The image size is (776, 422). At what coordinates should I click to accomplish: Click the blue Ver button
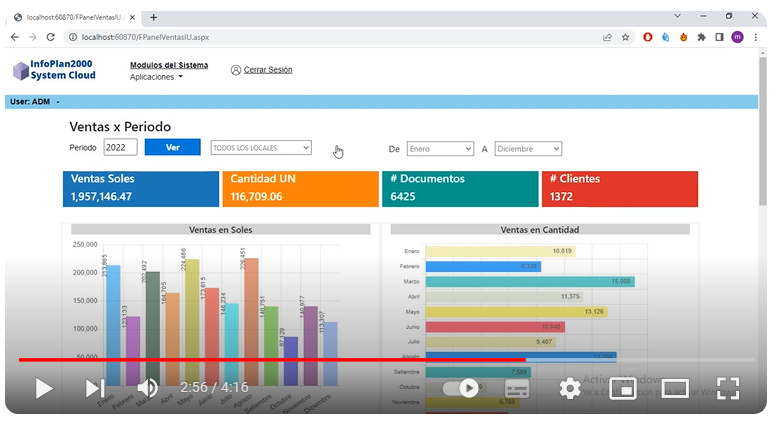pyautogui.click(x=173, y=147)
